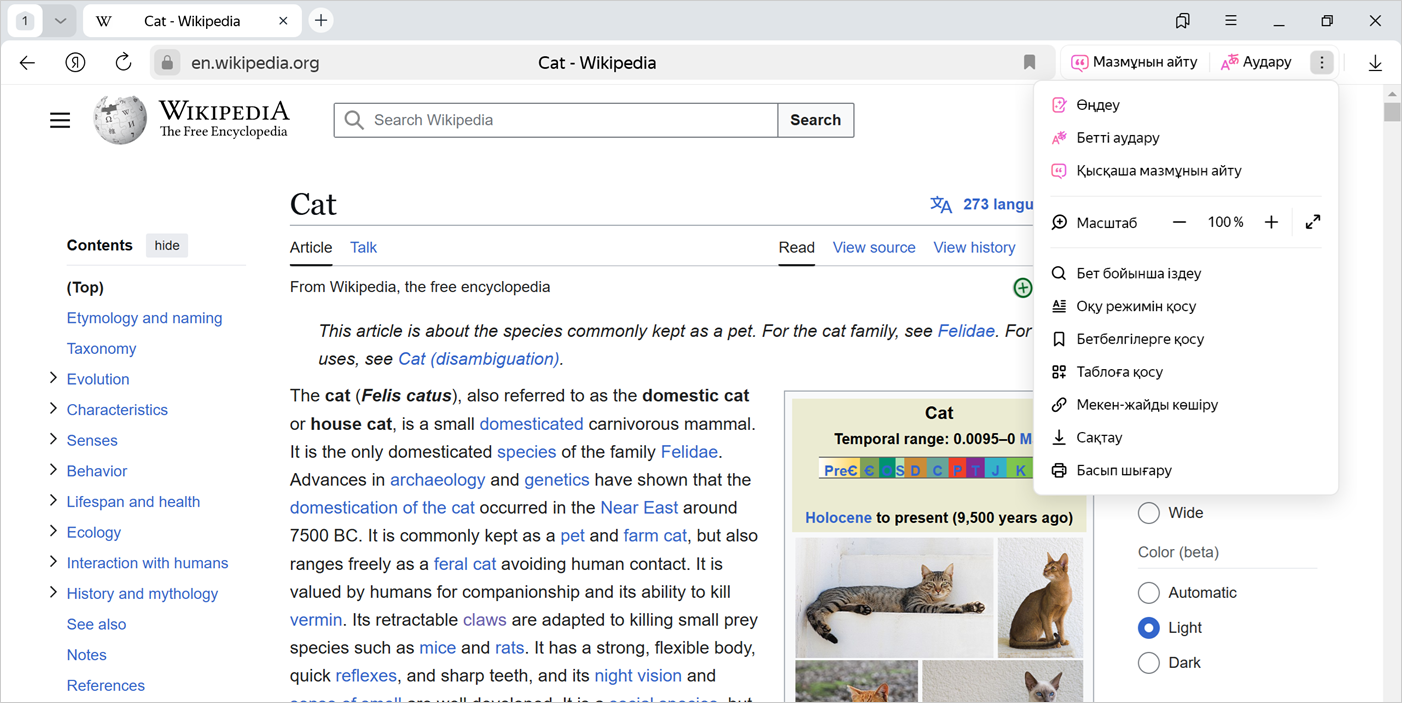Select the Automatic color option
This screenshot has height=703, width=1402.
pyautogui.click(x=1148, y=593)
